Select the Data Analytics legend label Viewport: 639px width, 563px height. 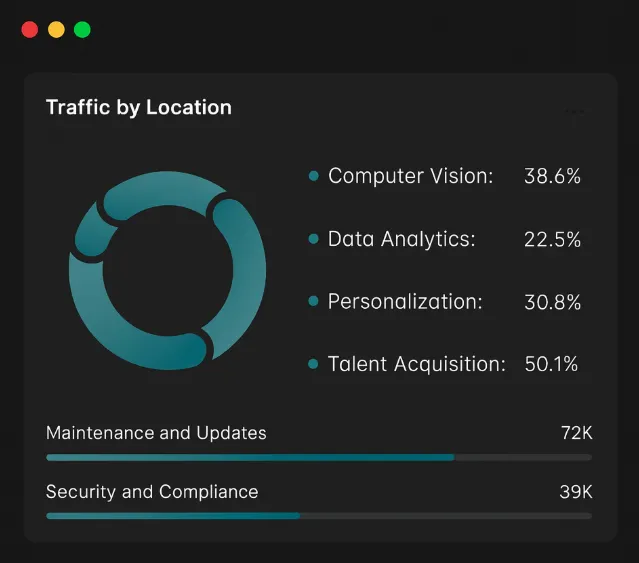pyautogui.click(x=402, y=239)
